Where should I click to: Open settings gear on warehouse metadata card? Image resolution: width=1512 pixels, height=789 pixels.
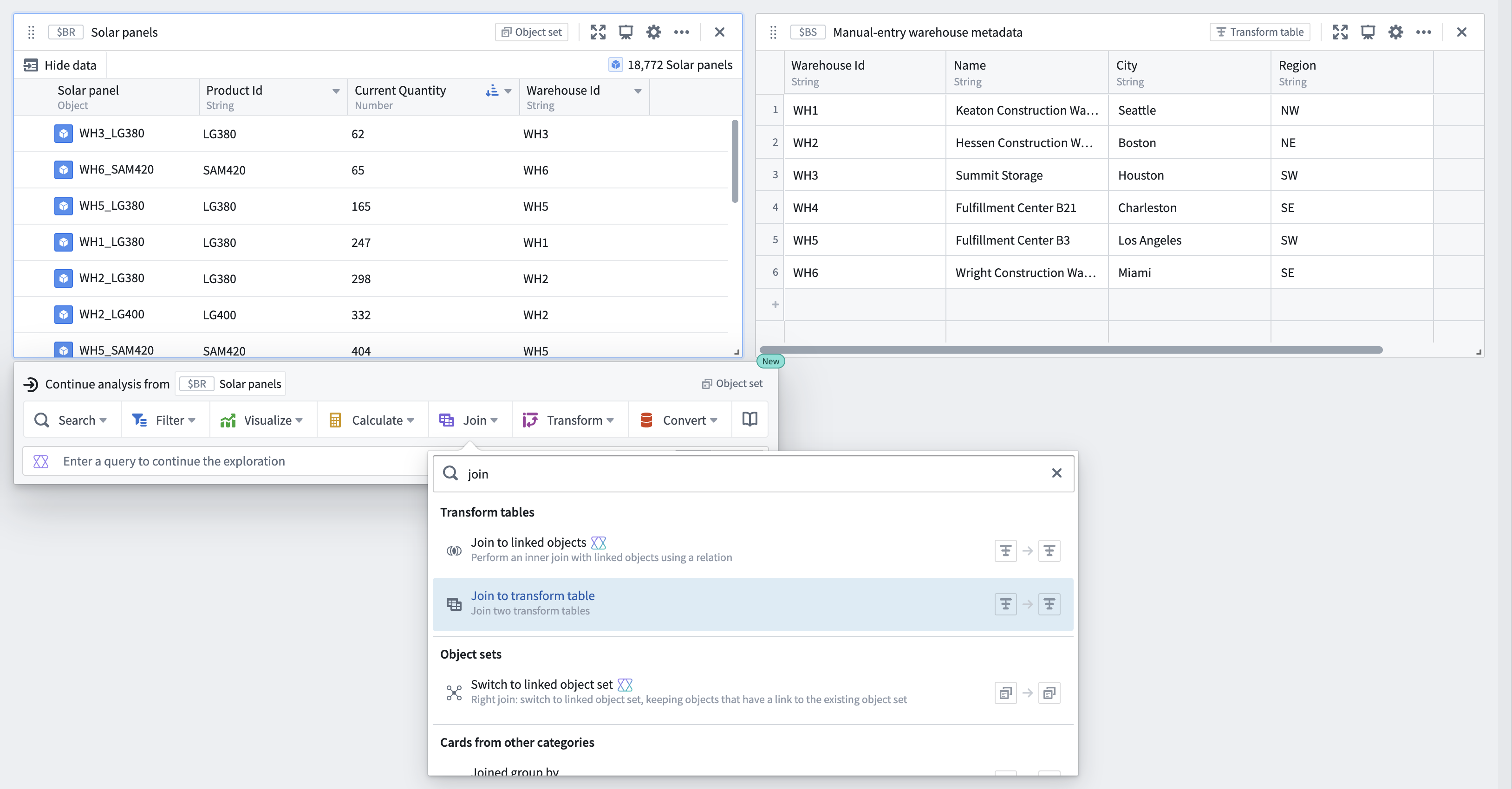(x=1396, y=32)
